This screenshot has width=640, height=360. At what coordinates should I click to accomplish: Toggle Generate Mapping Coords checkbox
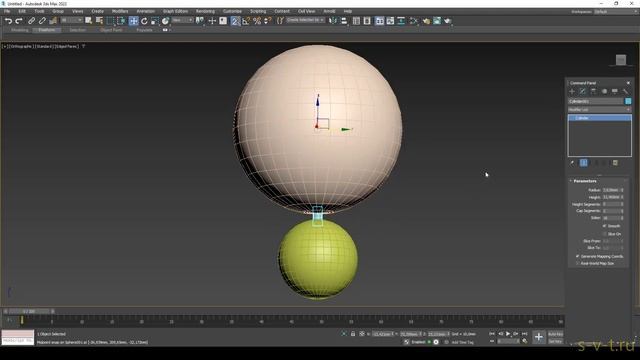tap(578, 256)
